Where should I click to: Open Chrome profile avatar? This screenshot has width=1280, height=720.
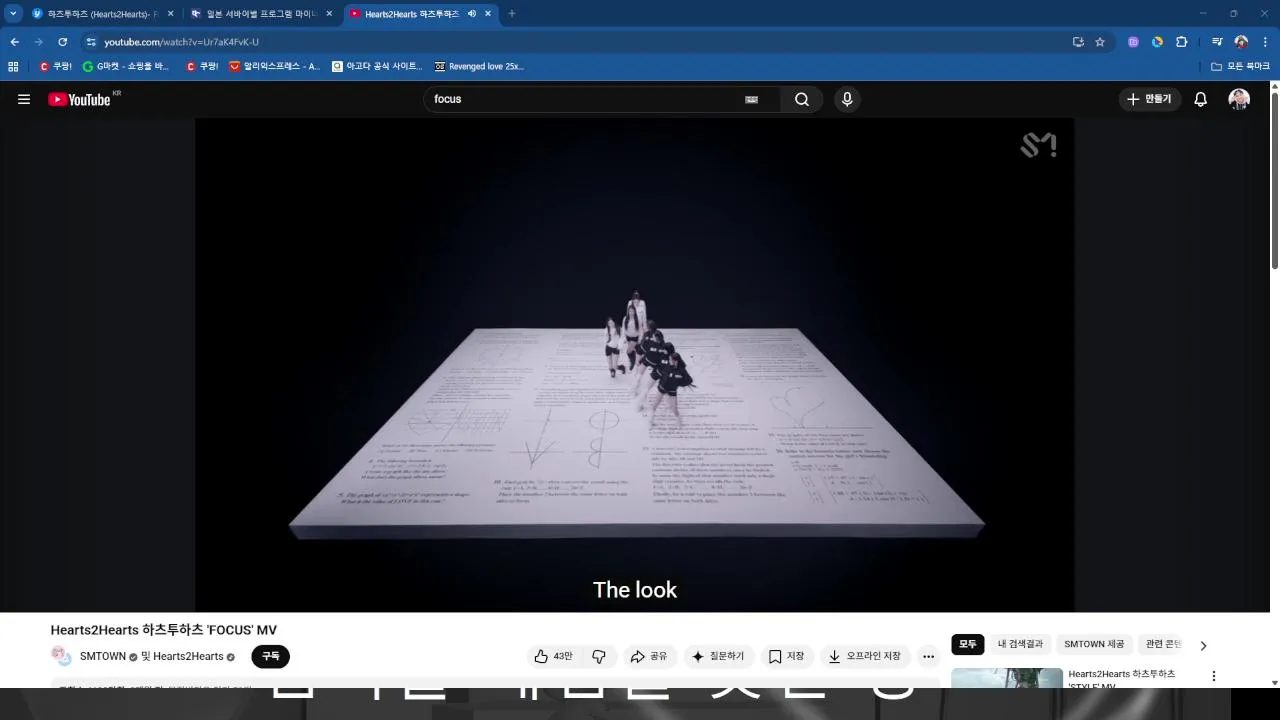click(x=1241, y=42)
